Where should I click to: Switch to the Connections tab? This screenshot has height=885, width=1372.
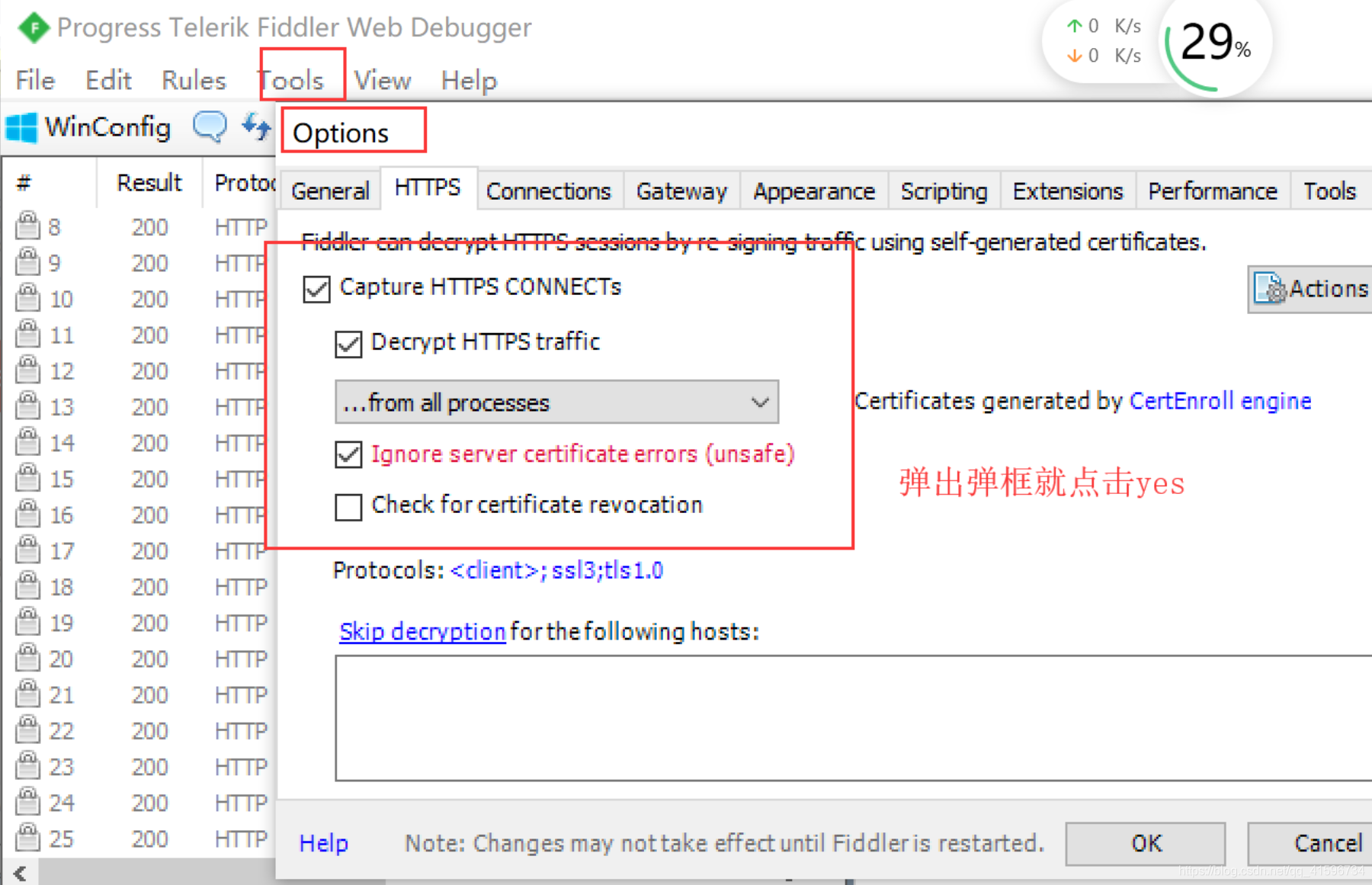[x=549, y=191]
